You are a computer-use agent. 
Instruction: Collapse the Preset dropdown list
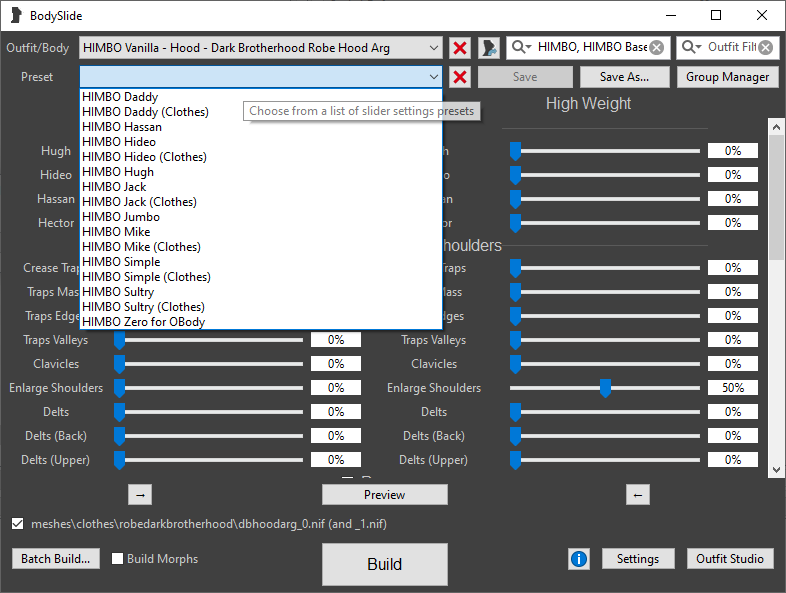pos(434,77)
